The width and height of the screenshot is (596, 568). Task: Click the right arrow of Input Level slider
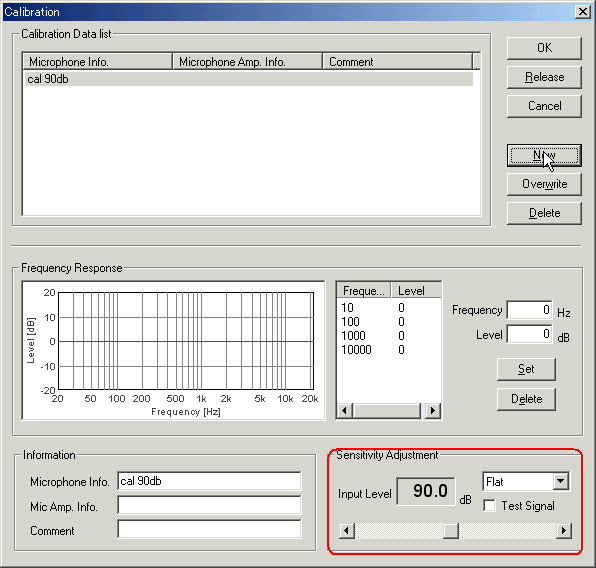(x=564, y=530)
